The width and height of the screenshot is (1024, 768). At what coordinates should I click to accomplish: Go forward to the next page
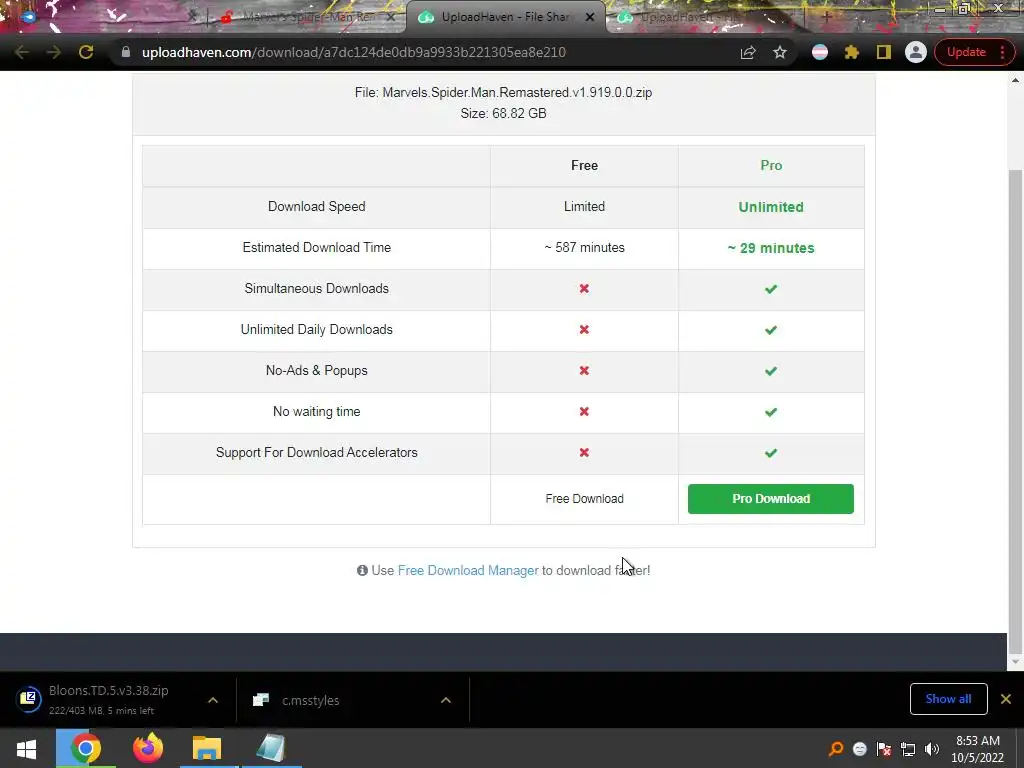point(54,52)
